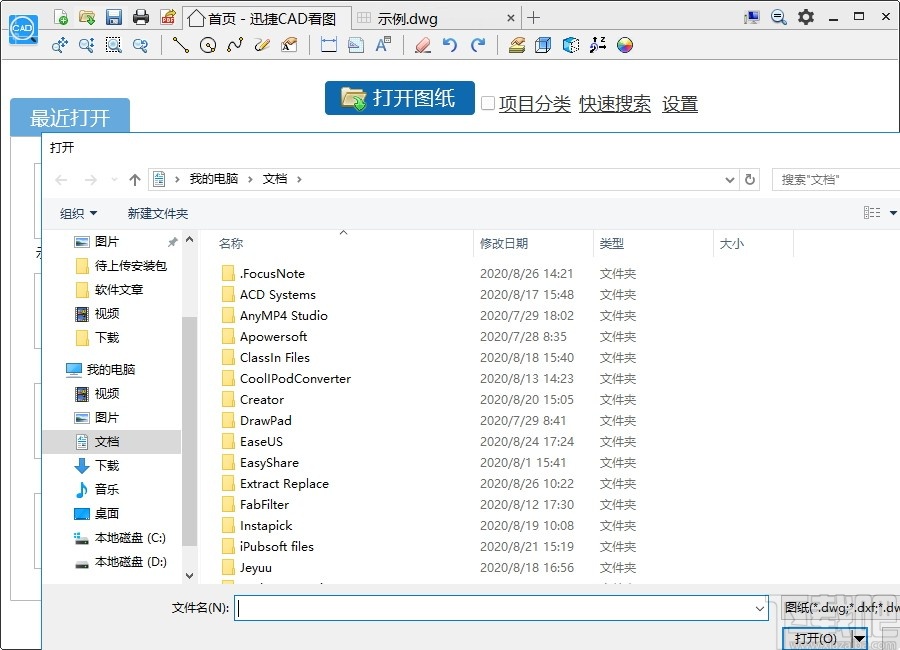Click the 打开图纸 button
Viewport: 900px width, 650px height.
pos(399,98)
